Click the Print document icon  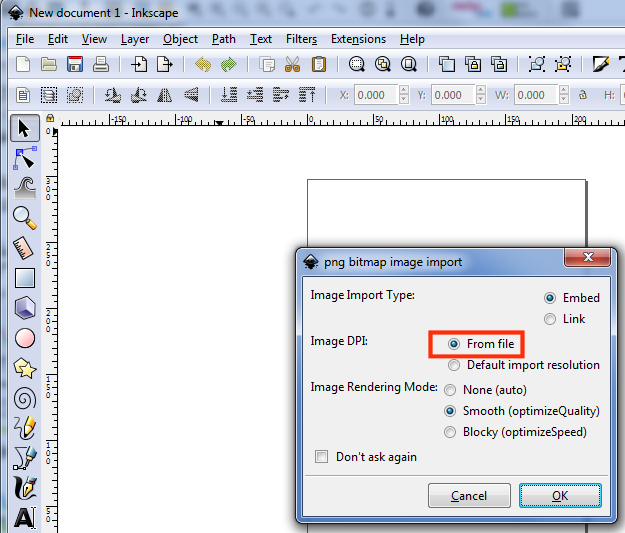pyautogui.click(x=100, y=65)
